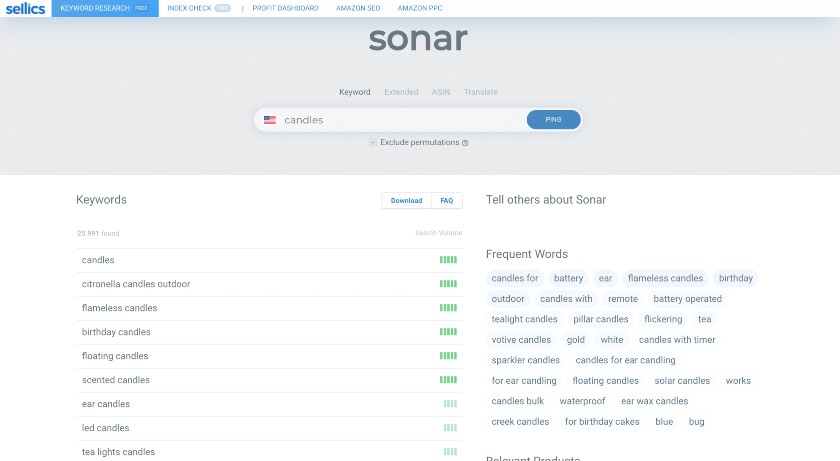
Task: Select the Translate search mode
Action: [x=481, y=92]
